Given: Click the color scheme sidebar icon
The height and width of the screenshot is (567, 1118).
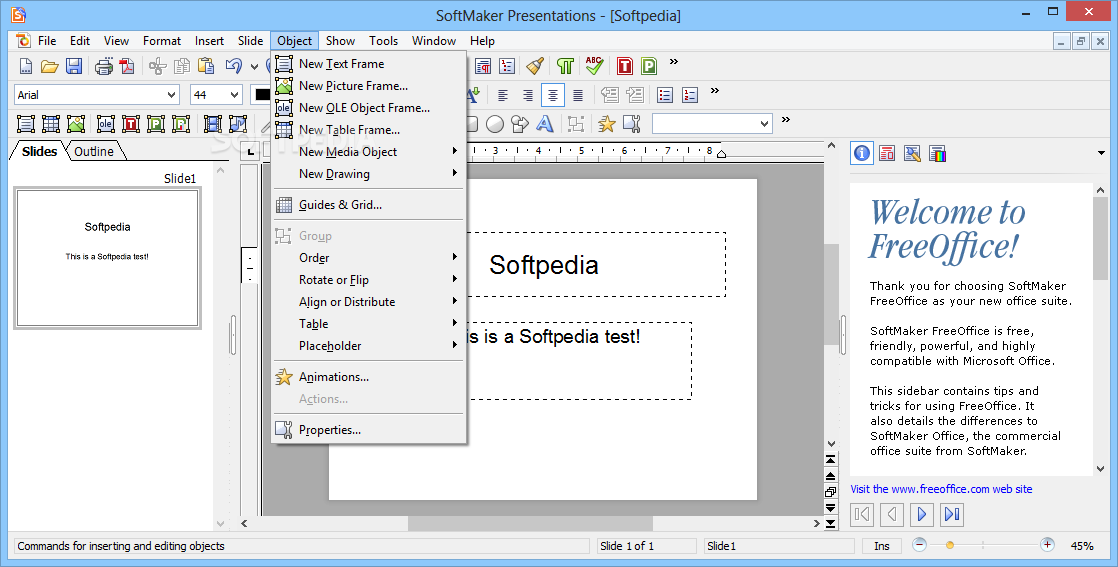Looking at the screenshot, I should (x=938, y=153).
